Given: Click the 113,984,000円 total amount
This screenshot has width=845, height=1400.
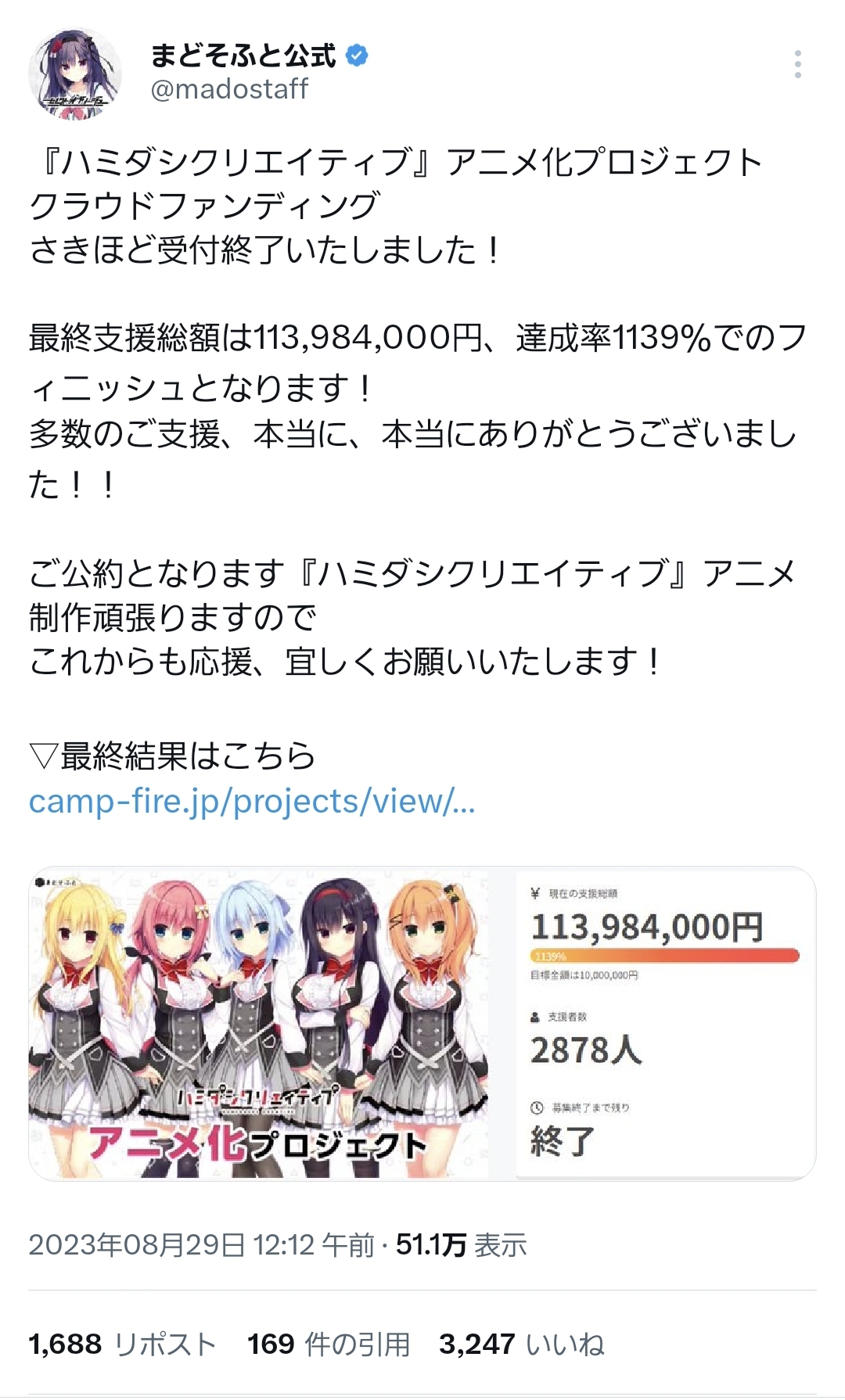Looking at the screenshot, I should [647, 927].
